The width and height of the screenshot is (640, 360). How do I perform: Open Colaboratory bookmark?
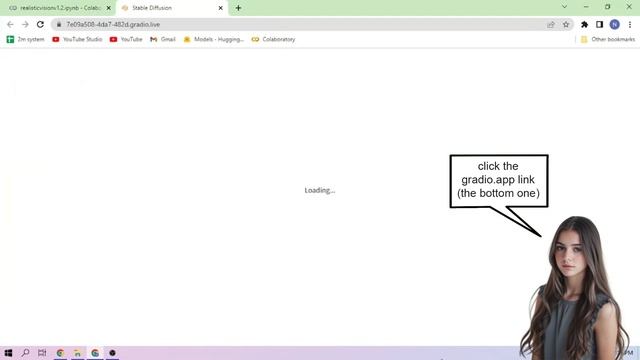click(x=273, y=39)
